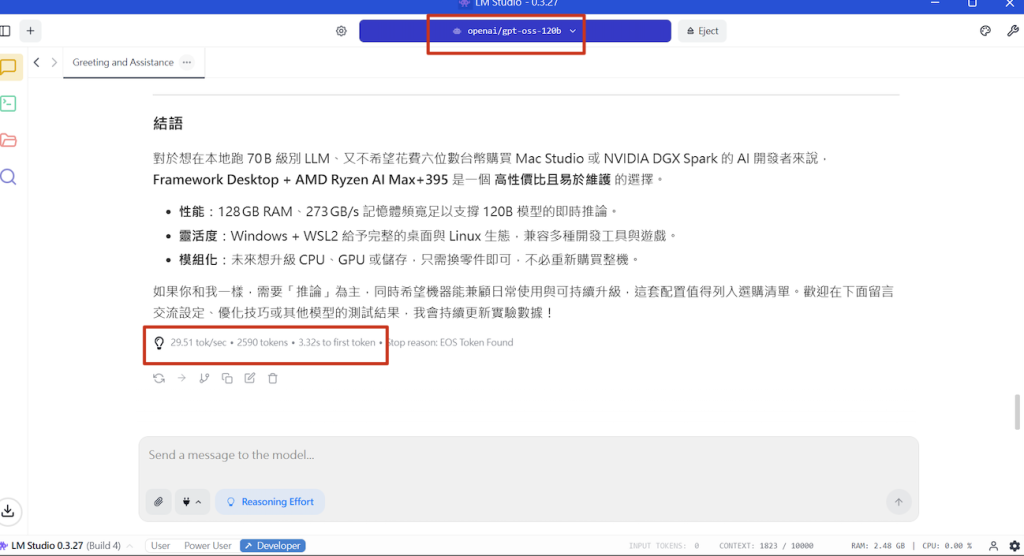Open app settings gear in the status bar

[x=1014, y=546]
